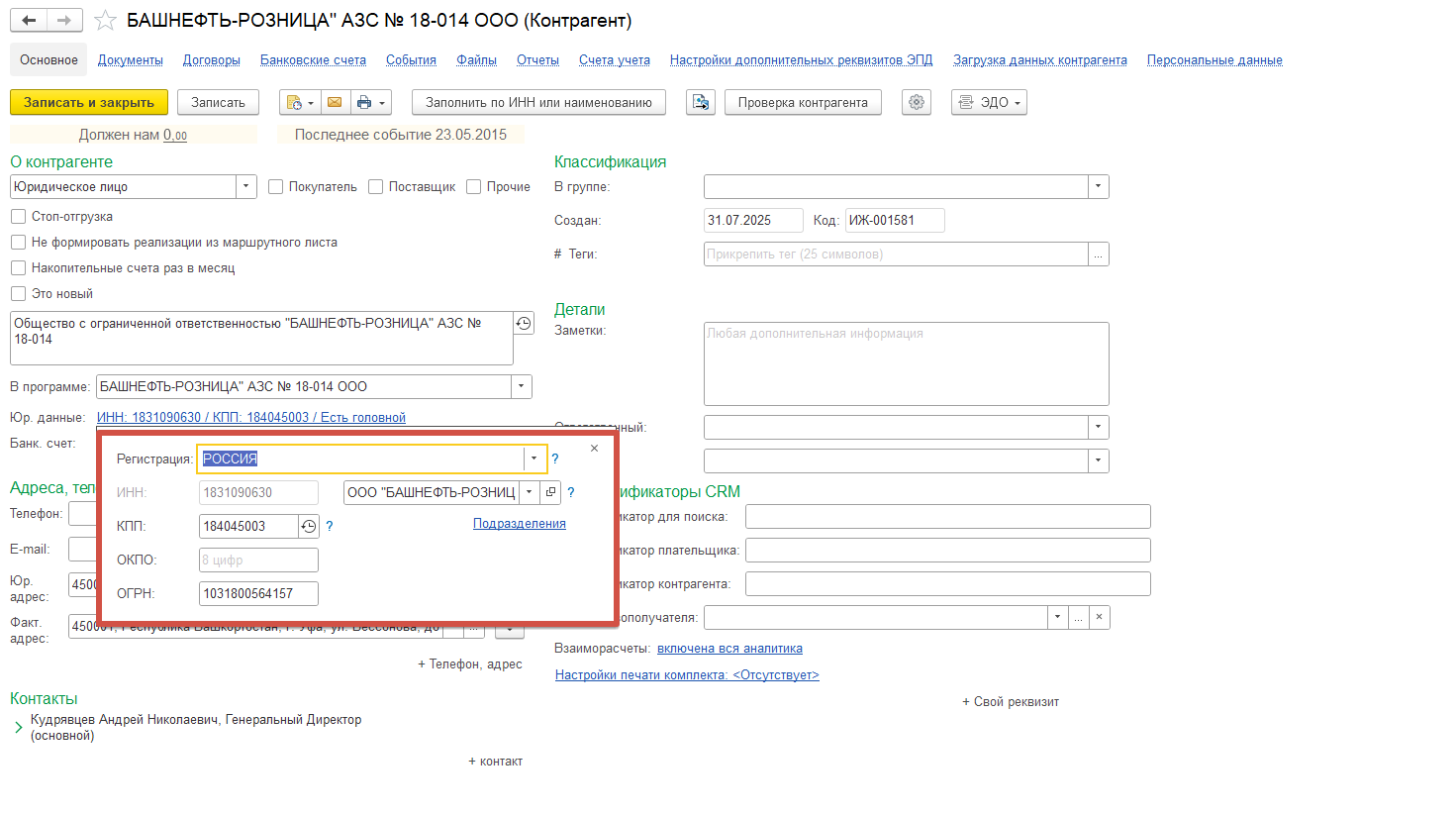1456x816 pixels.
Task: Open В группе dropdown
Action: pos(1099,186)
